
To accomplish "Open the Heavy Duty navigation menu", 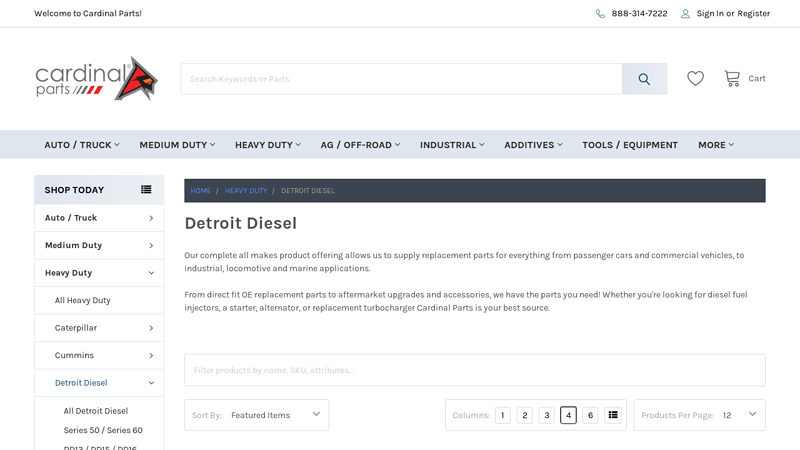I will [268, 145].
